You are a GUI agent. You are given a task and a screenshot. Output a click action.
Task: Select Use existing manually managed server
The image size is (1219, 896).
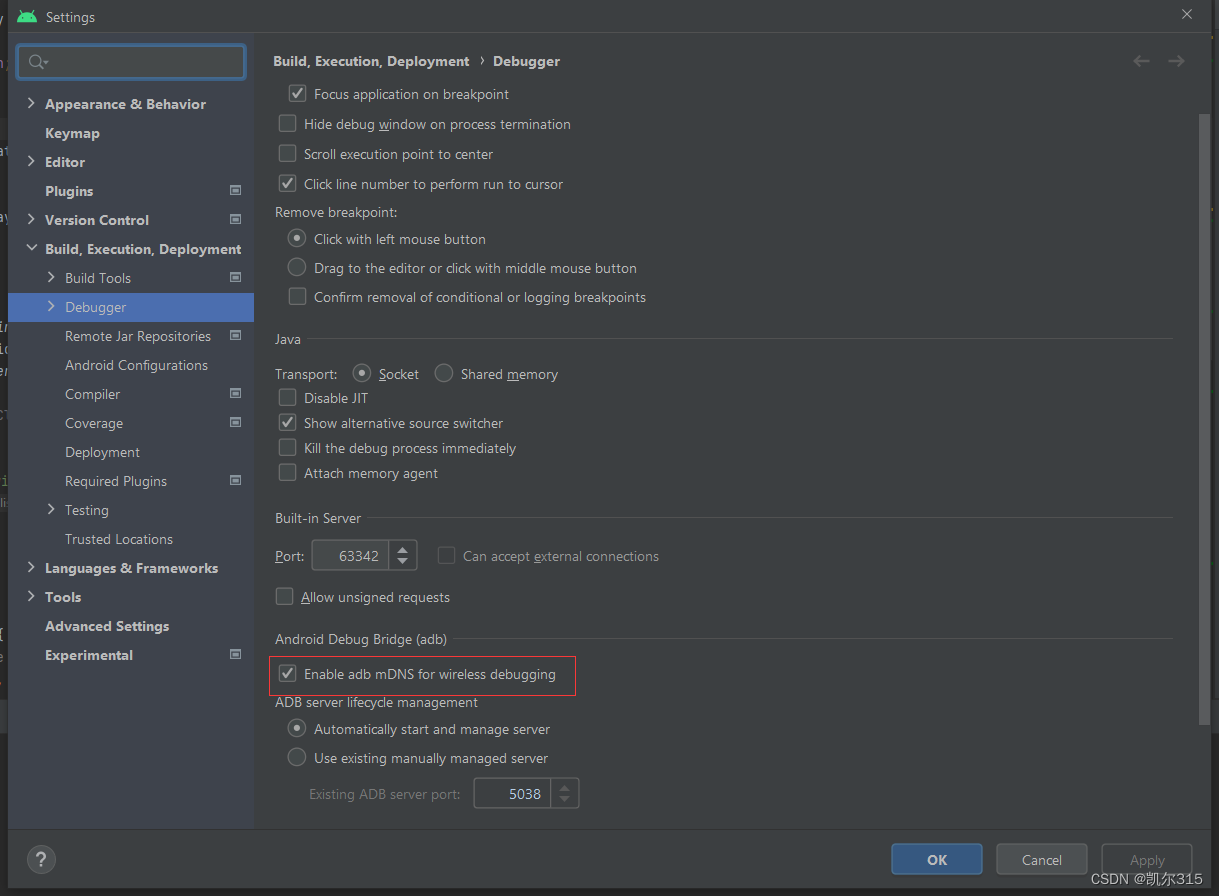[x=297, y=757]
